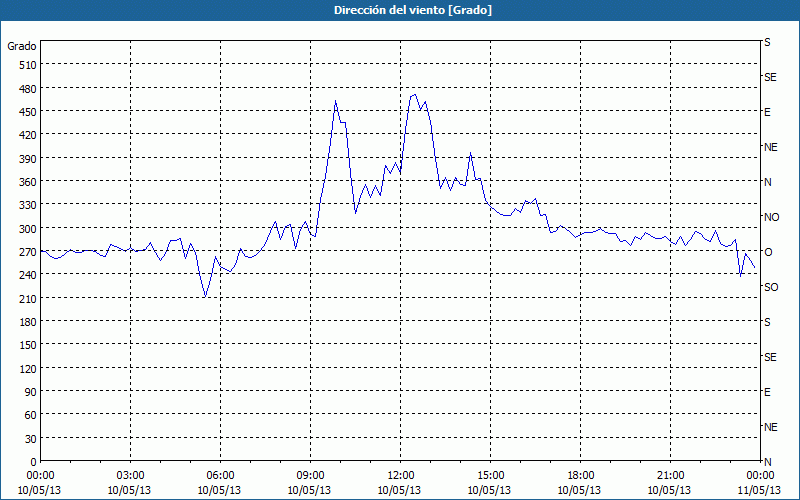Select the 240 y-axis tick
The width and height of the screenshot is (800, 500).
tap(29, 275)
